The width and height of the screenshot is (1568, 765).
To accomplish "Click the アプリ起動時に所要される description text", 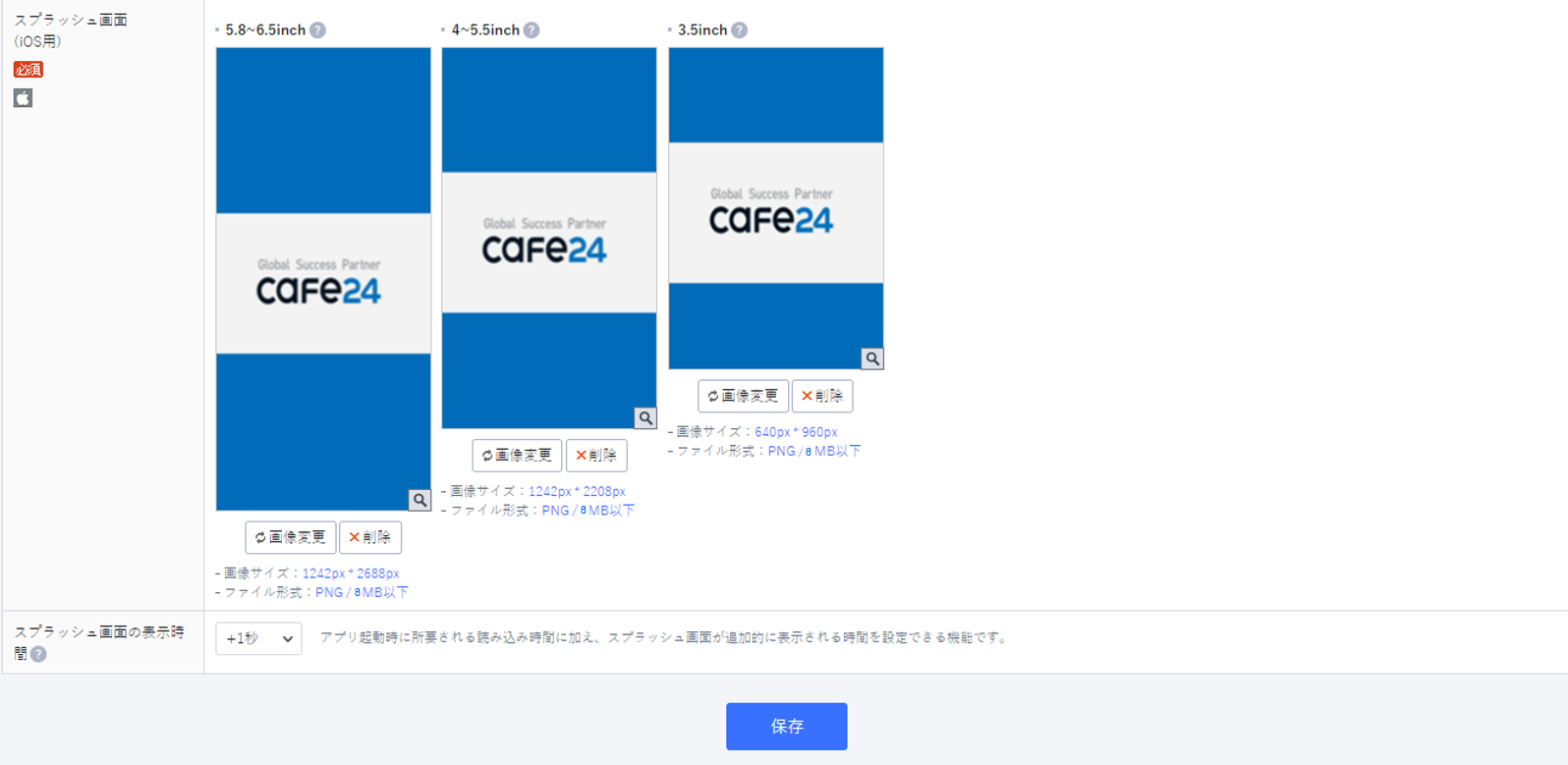I will pyautogui.click(x=664, y=638).
